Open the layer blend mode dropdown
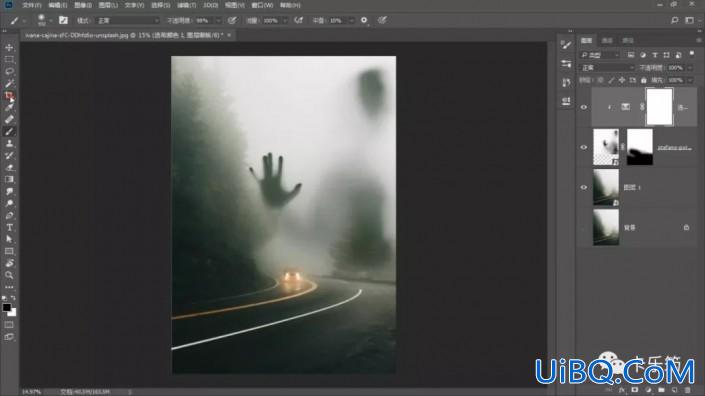The height and width of the screenshot is (396, 705). (607, 67)
